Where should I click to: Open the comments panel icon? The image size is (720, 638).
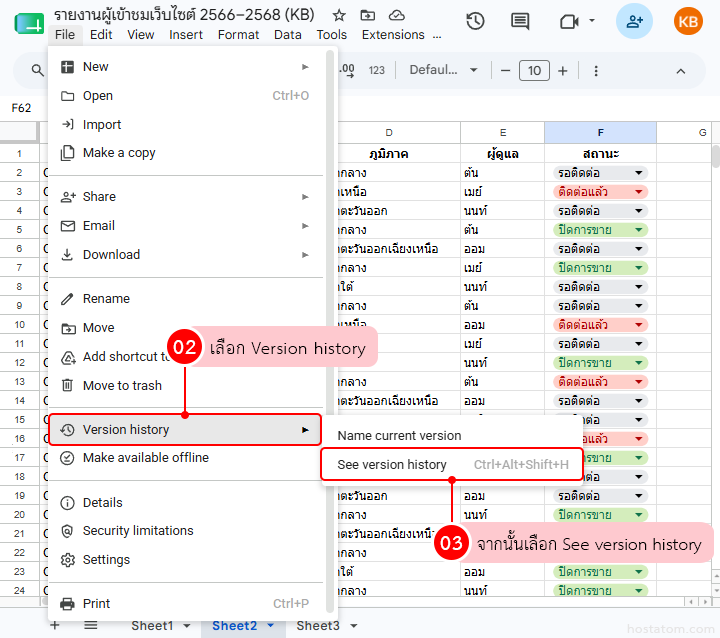coord(519,21)
